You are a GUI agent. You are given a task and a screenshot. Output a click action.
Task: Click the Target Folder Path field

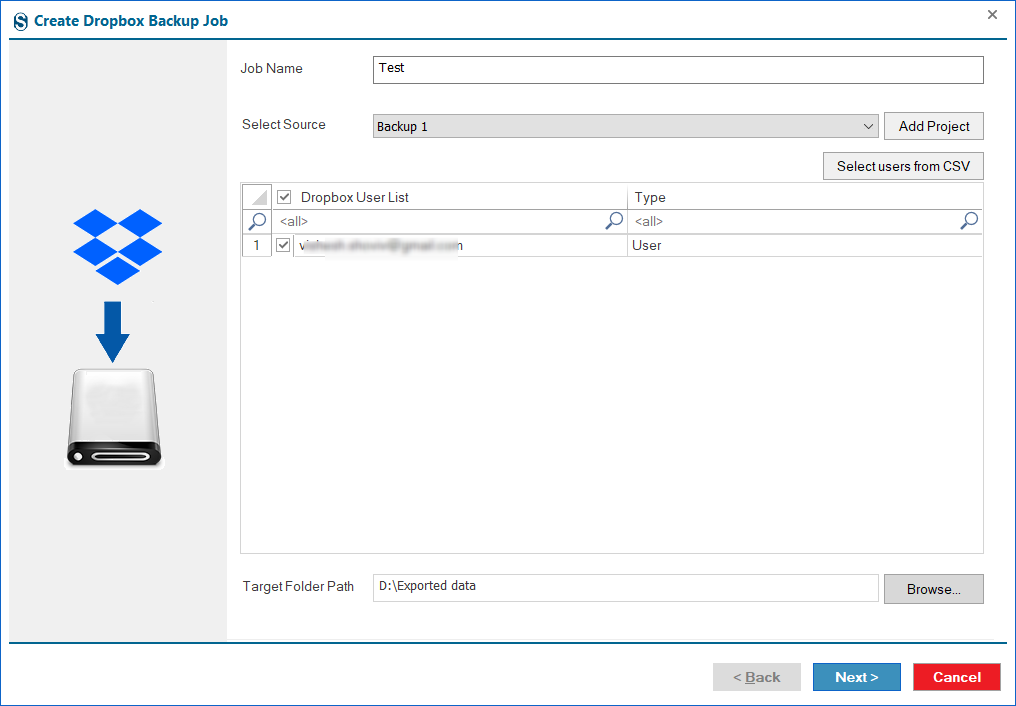click(625, 588)
